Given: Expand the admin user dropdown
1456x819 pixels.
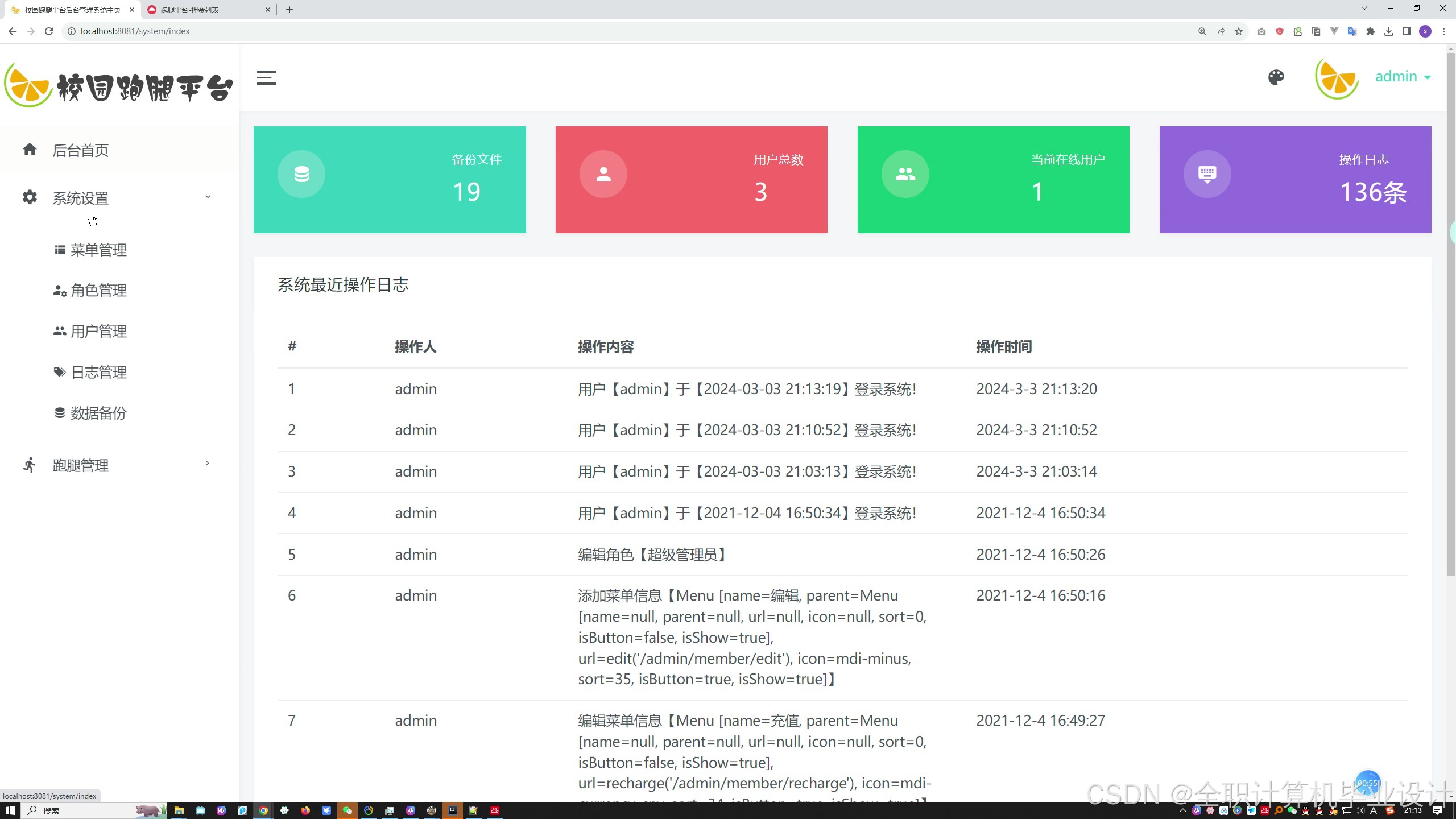Looking at the screenshot, I should point(1403,77).
